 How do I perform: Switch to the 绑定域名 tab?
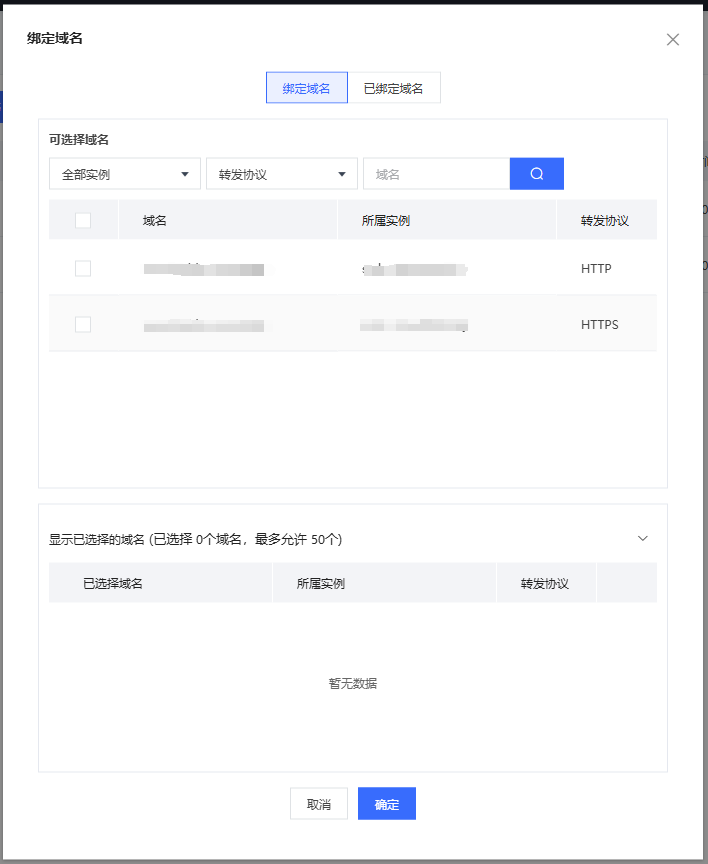pos(307,88)
